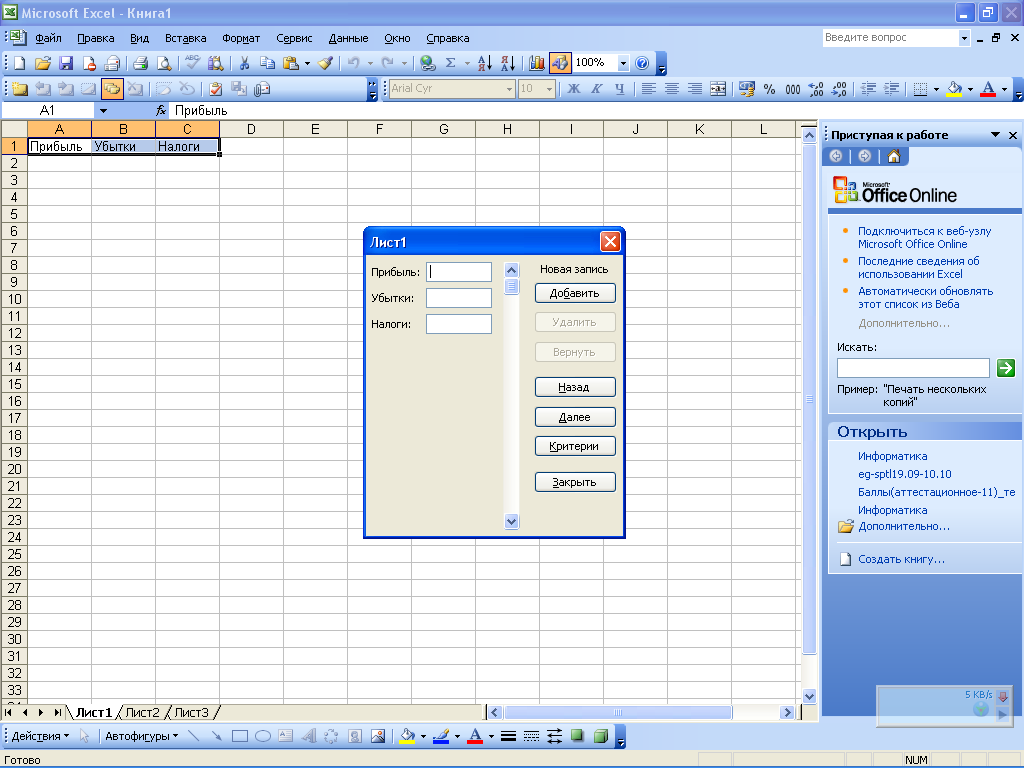
Task: Open the Файл menu
Action: tap(48, 38)
